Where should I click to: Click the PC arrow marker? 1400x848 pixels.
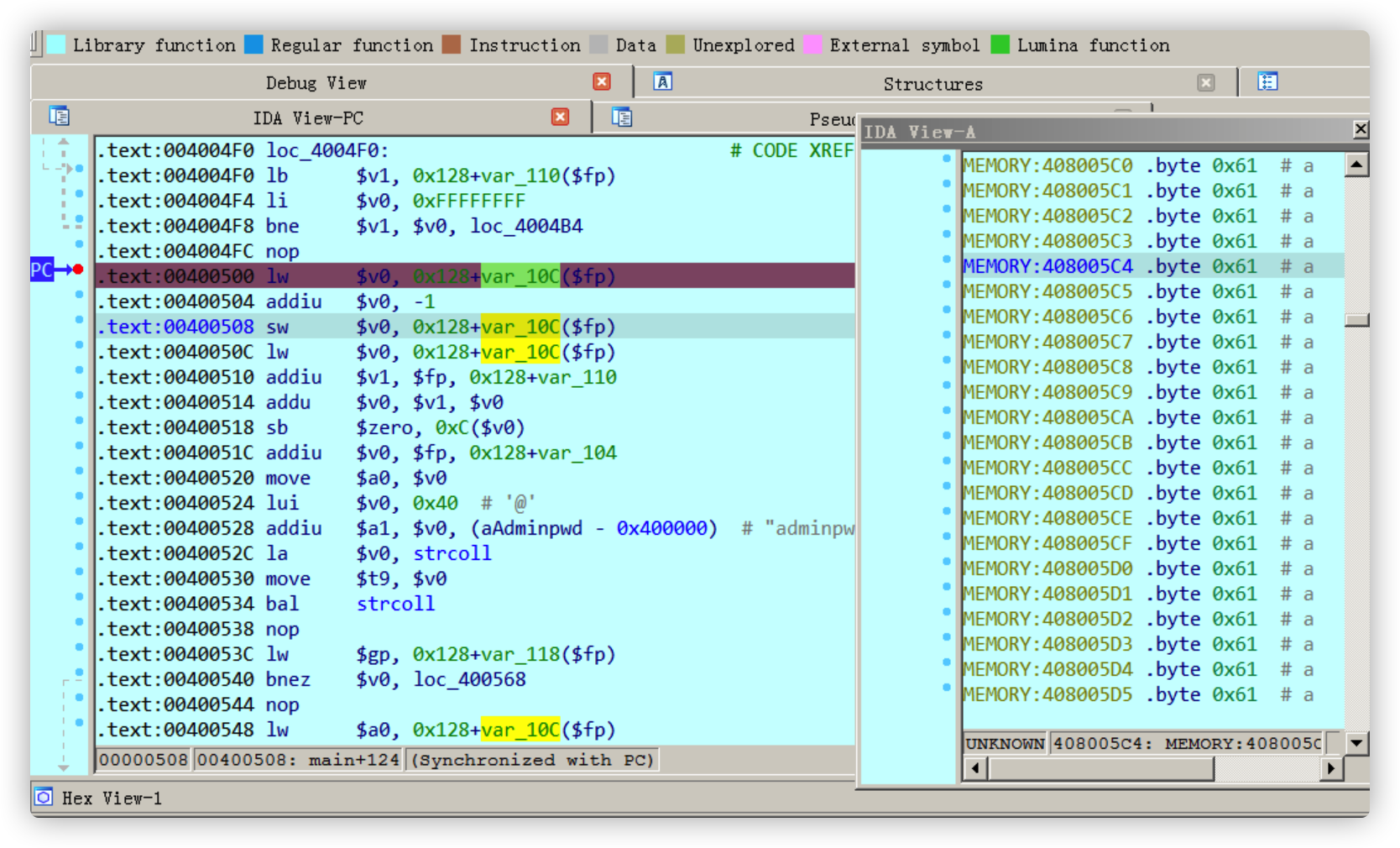pyautogui.click(x=50, y=270)
